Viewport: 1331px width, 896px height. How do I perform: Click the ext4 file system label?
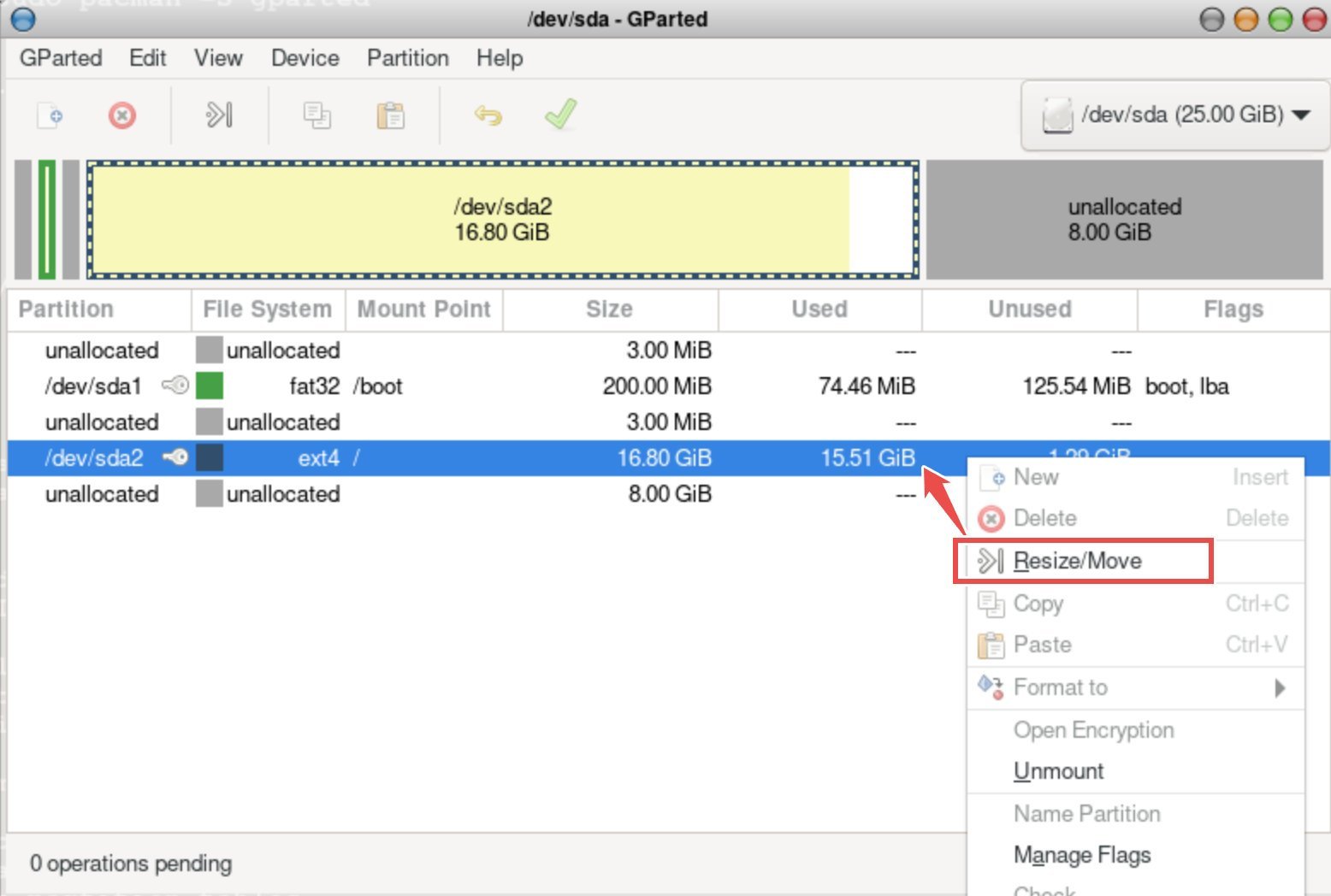click(318, 458)
